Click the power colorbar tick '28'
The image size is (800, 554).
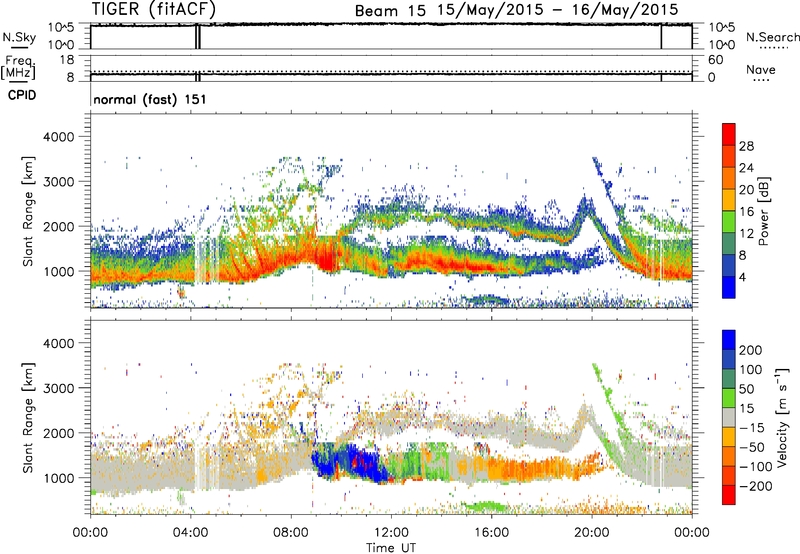click(x=746, y=146)
